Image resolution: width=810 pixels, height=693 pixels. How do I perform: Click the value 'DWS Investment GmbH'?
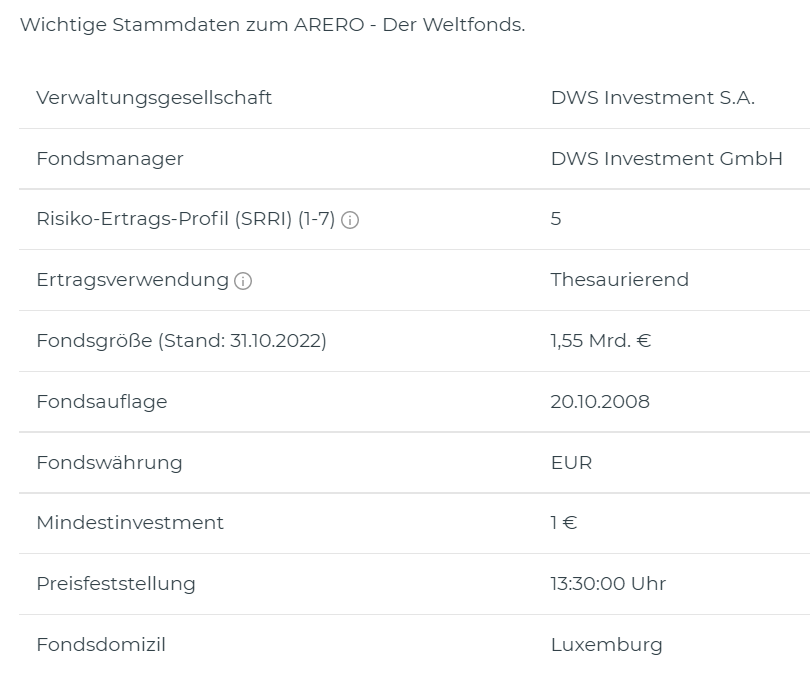pos(666,158)
